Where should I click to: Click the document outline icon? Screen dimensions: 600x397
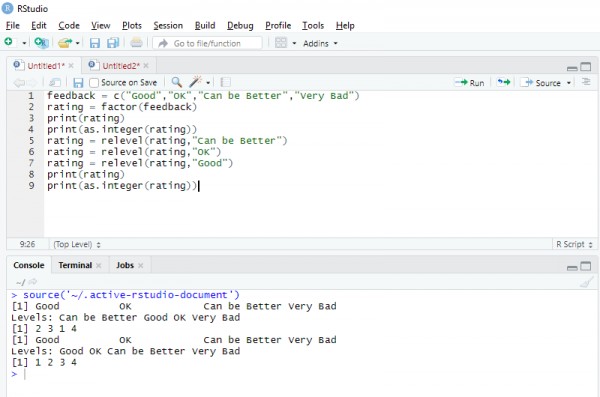[x=586, y=82]
